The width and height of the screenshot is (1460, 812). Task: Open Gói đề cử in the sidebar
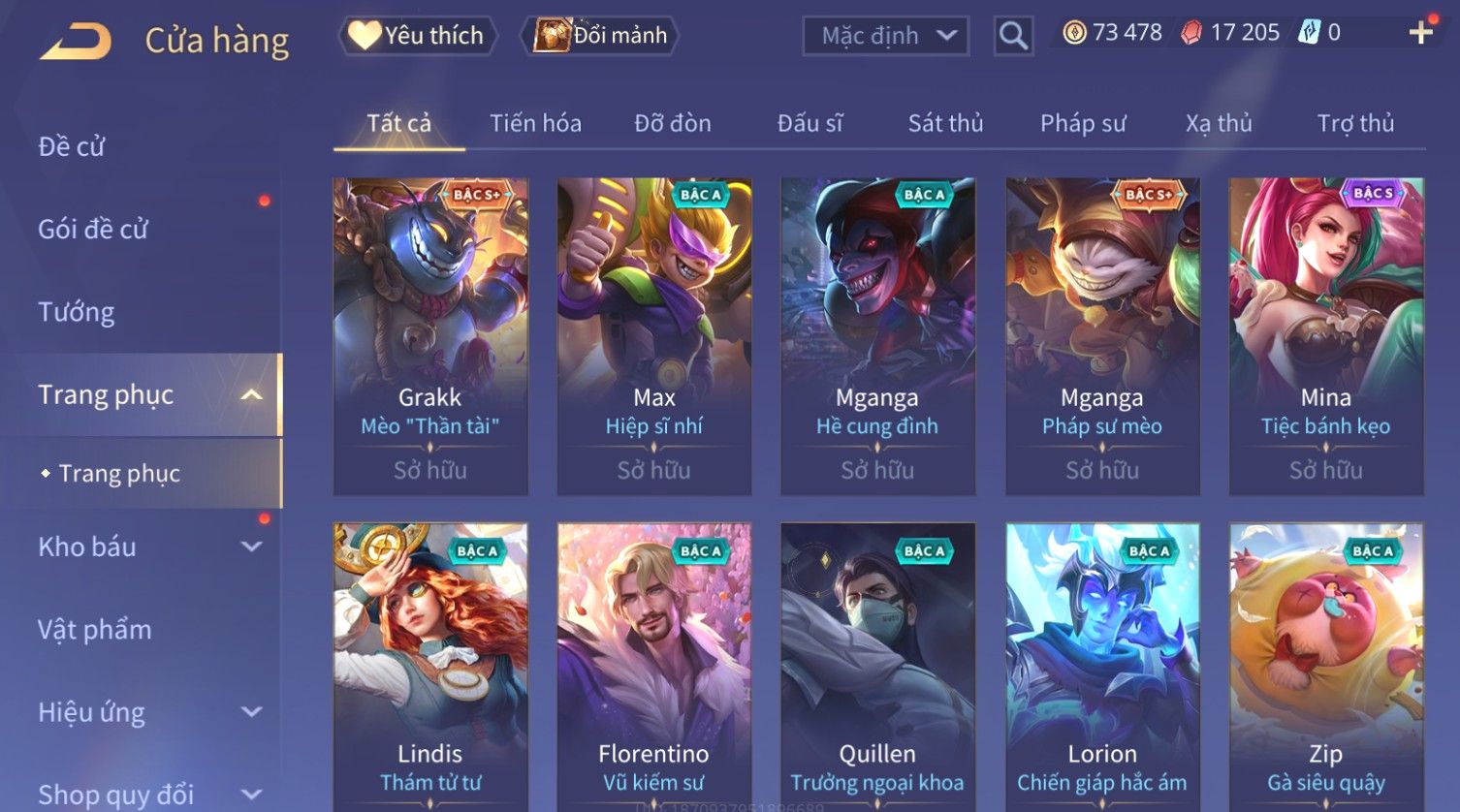(x=93, y=230)
